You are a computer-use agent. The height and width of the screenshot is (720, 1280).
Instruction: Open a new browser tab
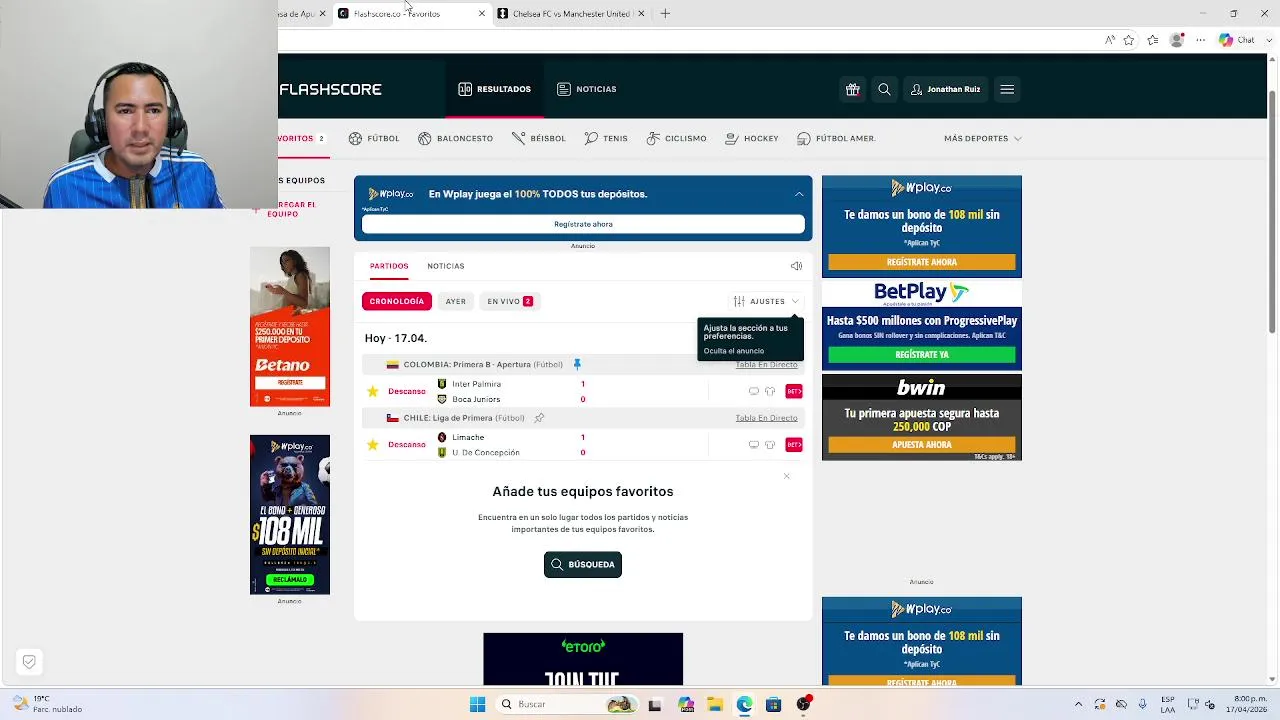point(665,14)
